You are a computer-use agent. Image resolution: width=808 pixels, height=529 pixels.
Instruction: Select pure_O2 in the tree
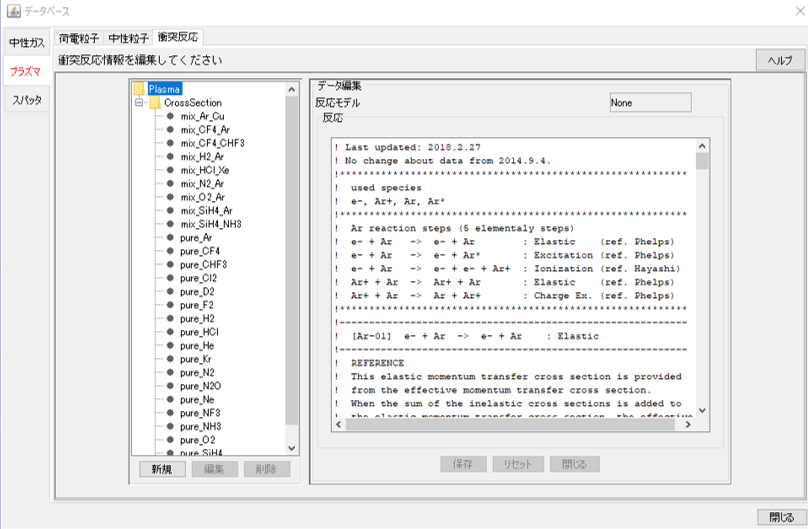pyautogui.click(x=198, y=440)
